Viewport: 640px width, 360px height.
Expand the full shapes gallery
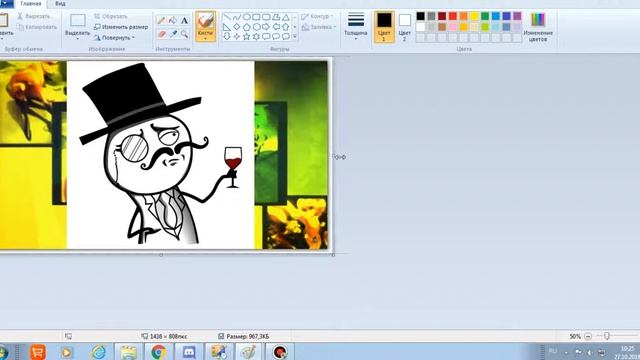[295, 37]
